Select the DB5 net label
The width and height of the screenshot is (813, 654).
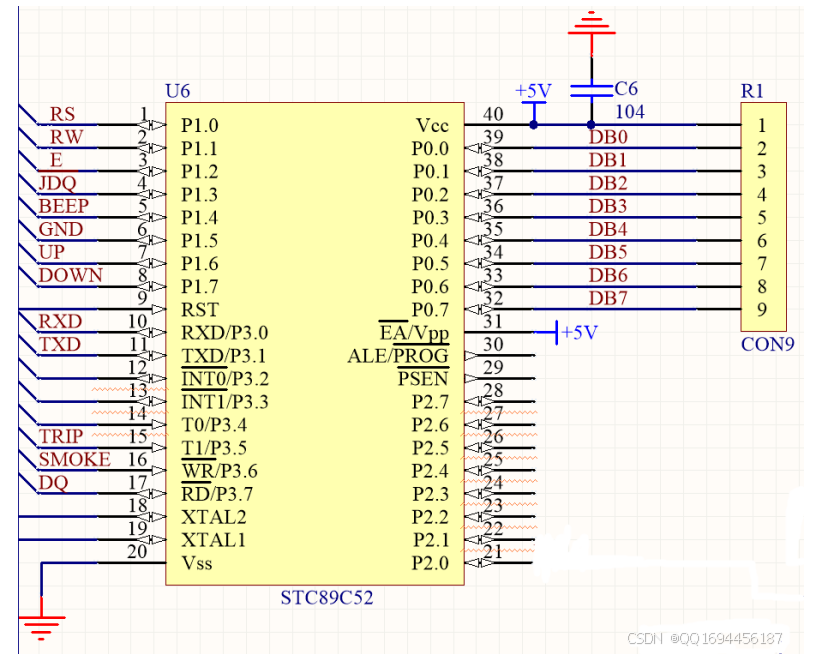pos(608,252)
